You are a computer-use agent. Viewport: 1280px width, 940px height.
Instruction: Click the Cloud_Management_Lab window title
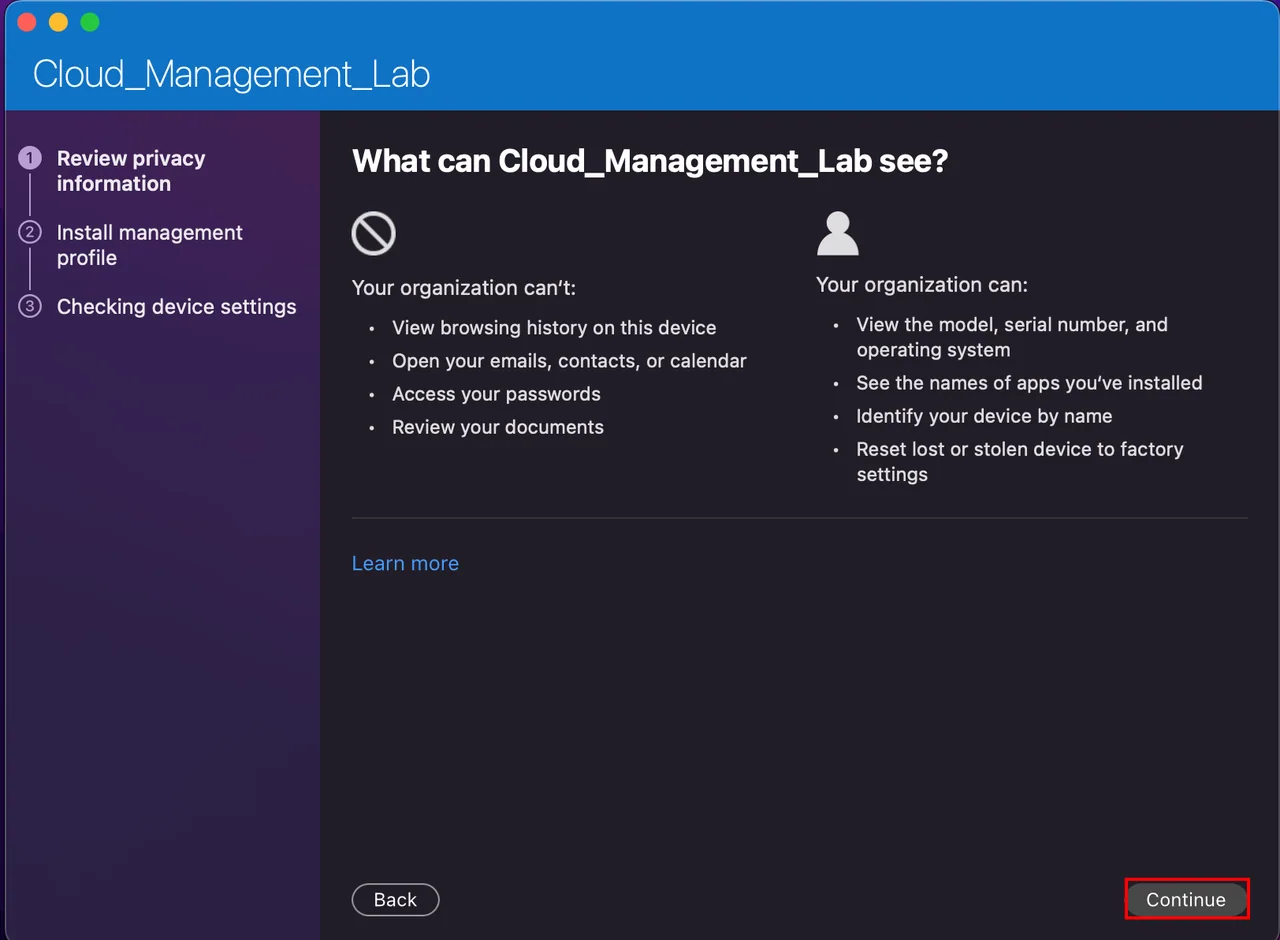232,74
